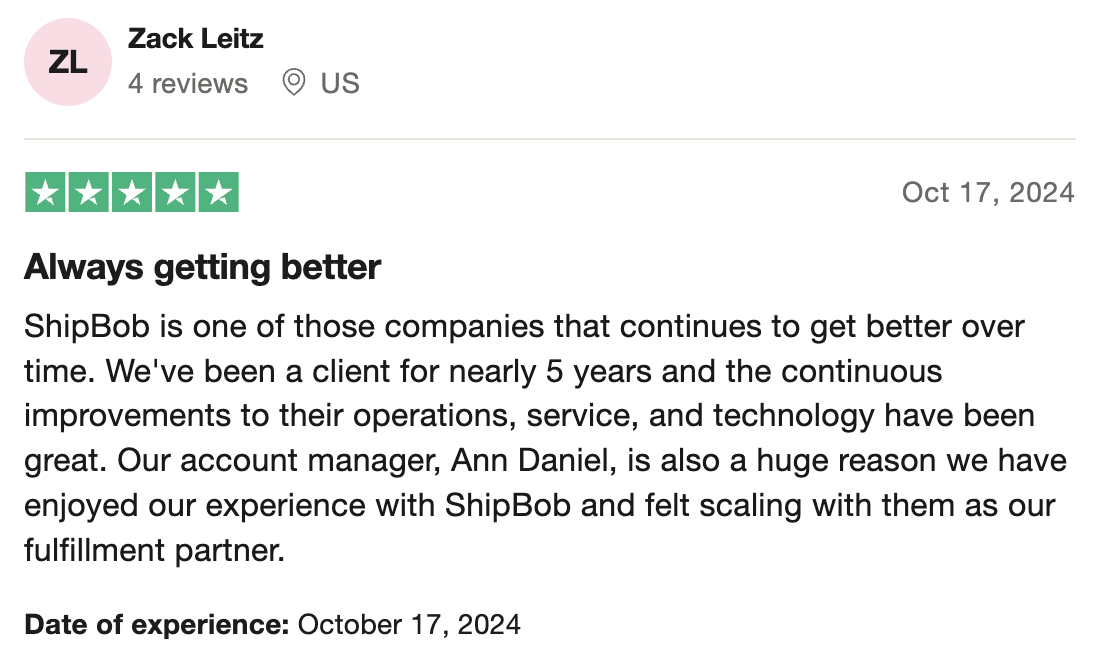Click the fifth green star
The image size is (1112, 650).
[x=218, y=192]
